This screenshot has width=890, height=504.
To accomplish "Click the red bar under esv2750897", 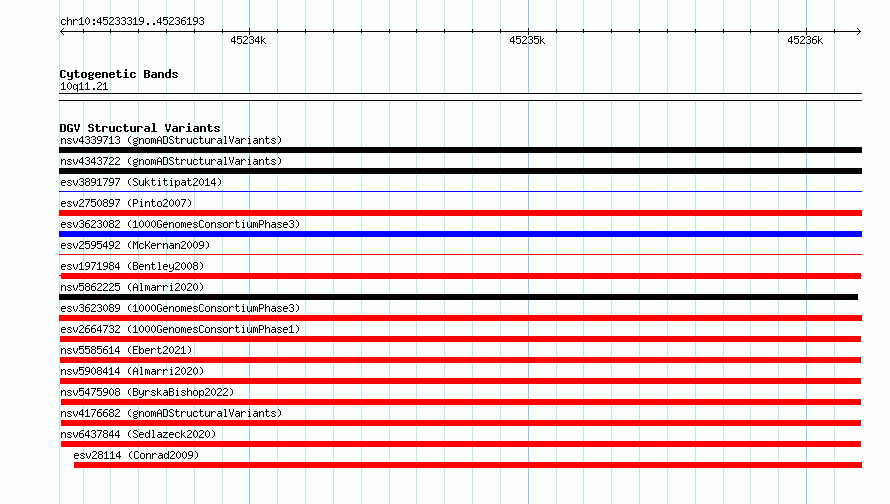I will tap(460, 213).
